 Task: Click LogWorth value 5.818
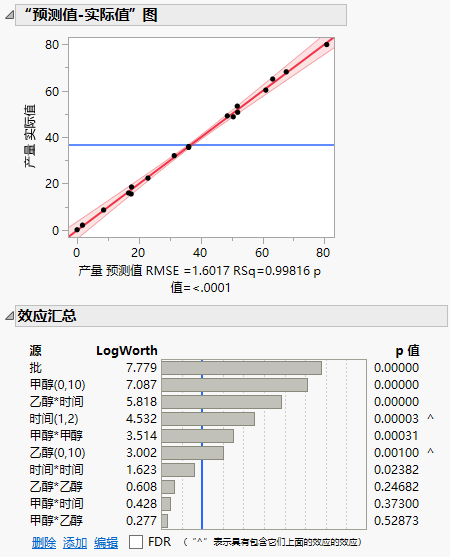point(141,402)
